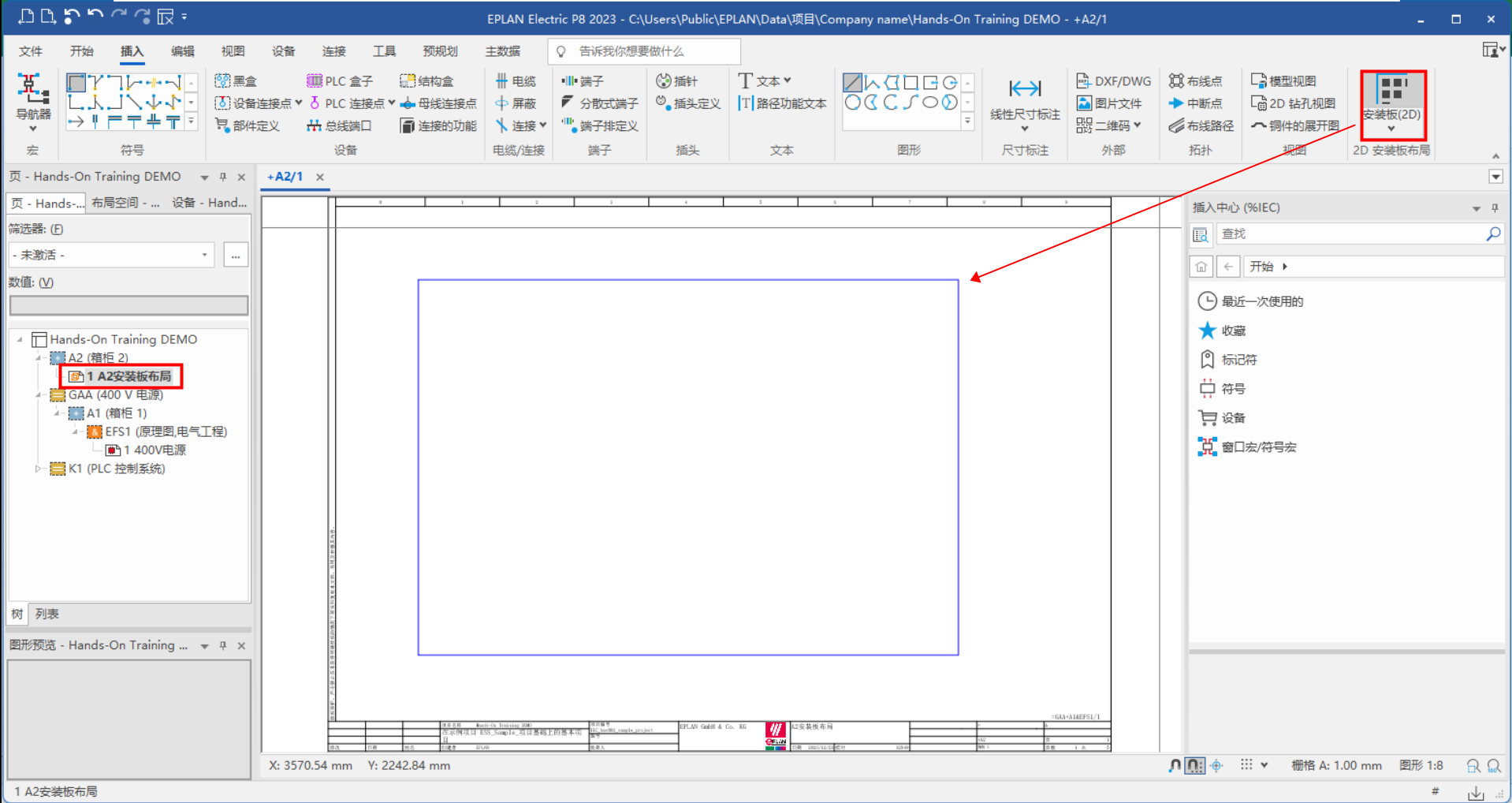Switch to the 工具 ribbon tab

pos(384,51)
